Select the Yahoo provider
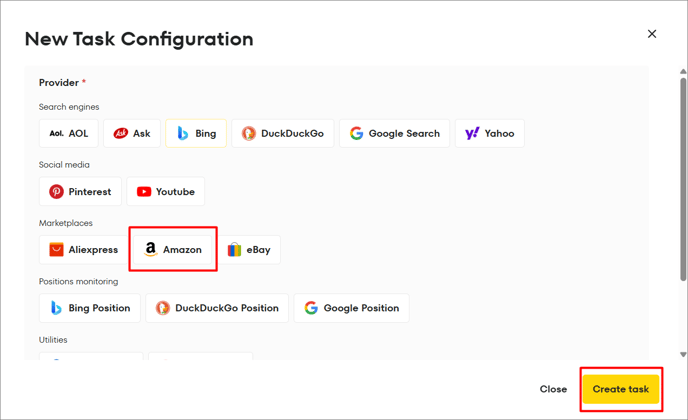 coord(490,133)
